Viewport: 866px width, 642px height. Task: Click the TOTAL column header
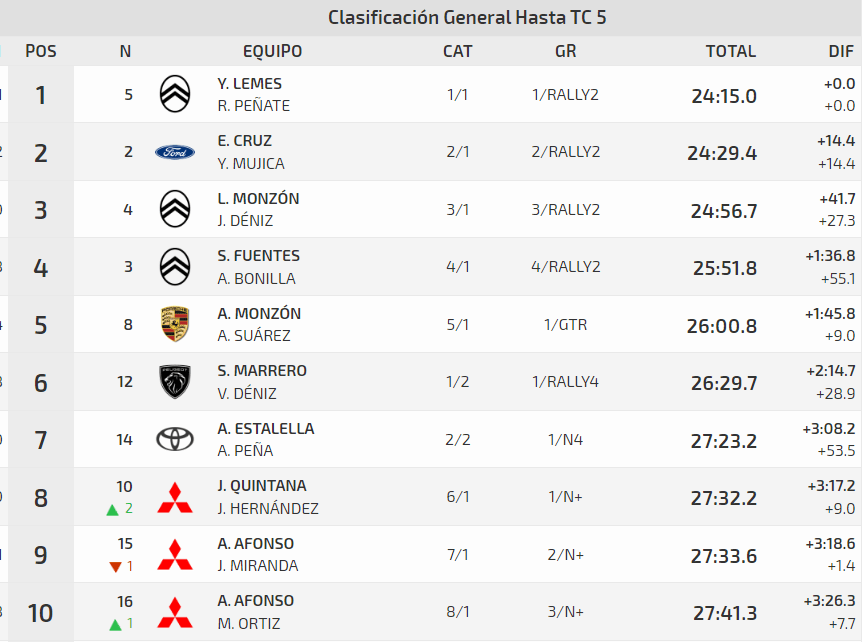coord(730,51)
